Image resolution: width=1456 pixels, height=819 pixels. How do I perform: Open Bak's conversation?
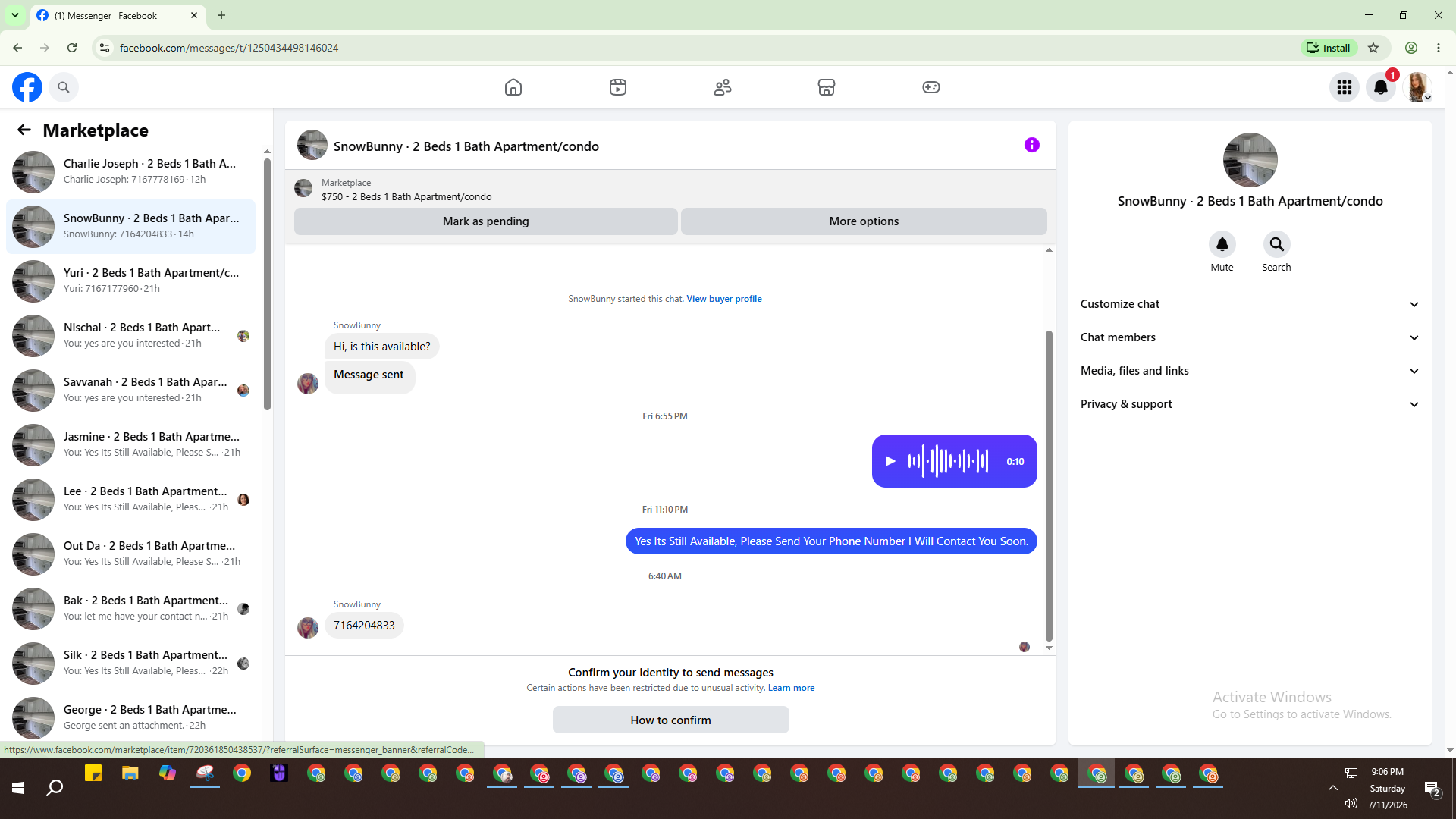point(130,608)
